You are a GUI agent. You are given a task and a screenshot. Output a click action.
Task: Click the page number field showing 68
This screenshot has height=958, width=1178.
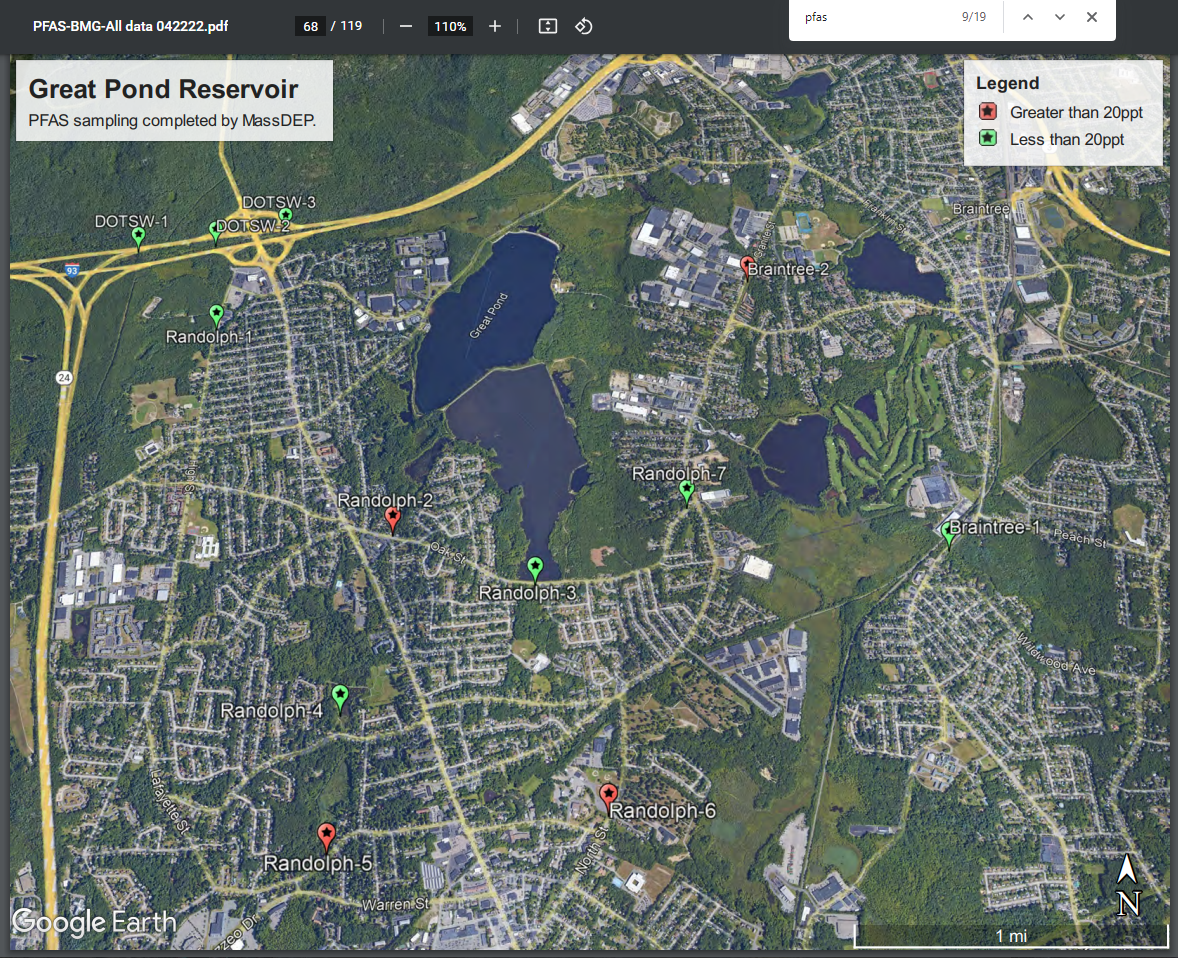click(310, 26)
